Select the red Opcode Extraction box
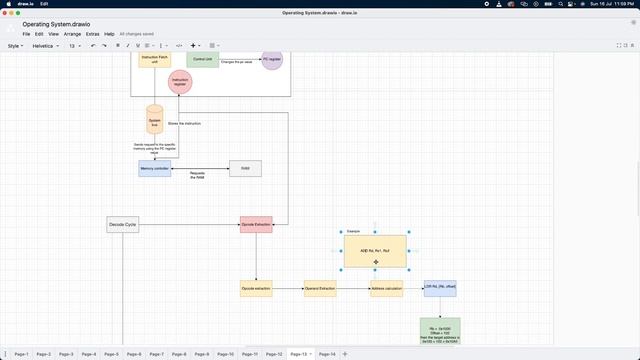 [x=256, y=224]
